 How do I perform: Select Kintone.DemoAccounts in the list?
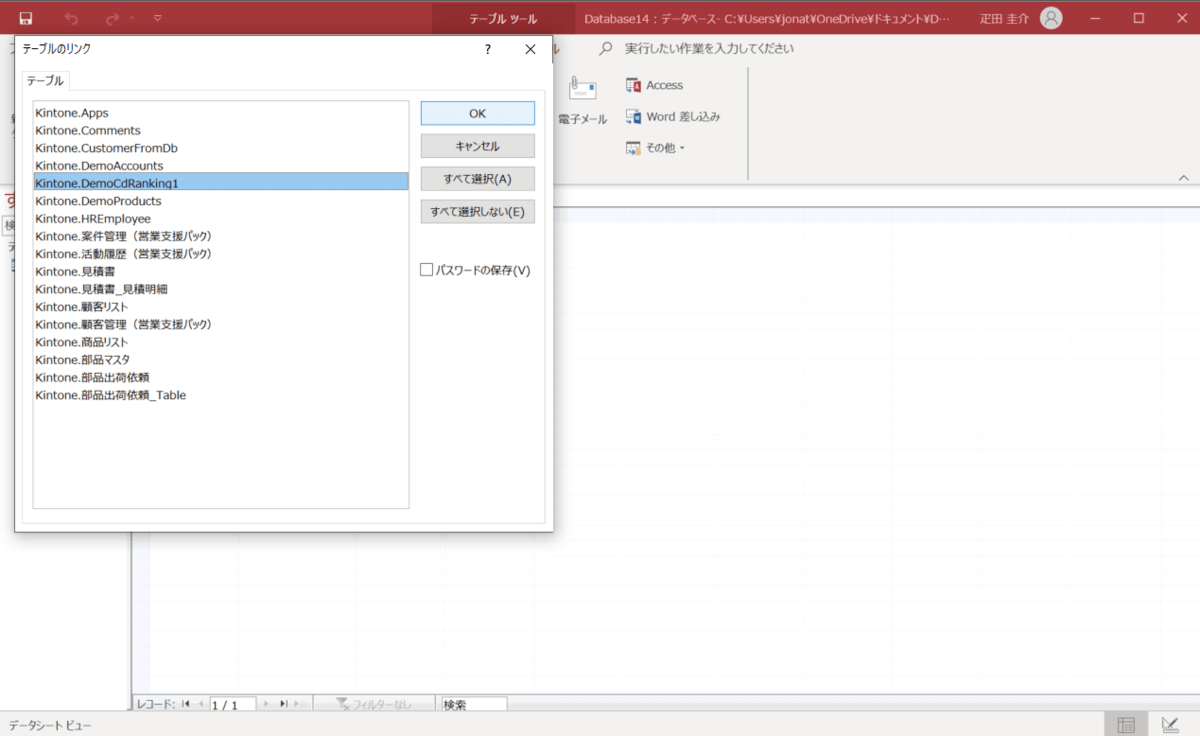point(221,166)
